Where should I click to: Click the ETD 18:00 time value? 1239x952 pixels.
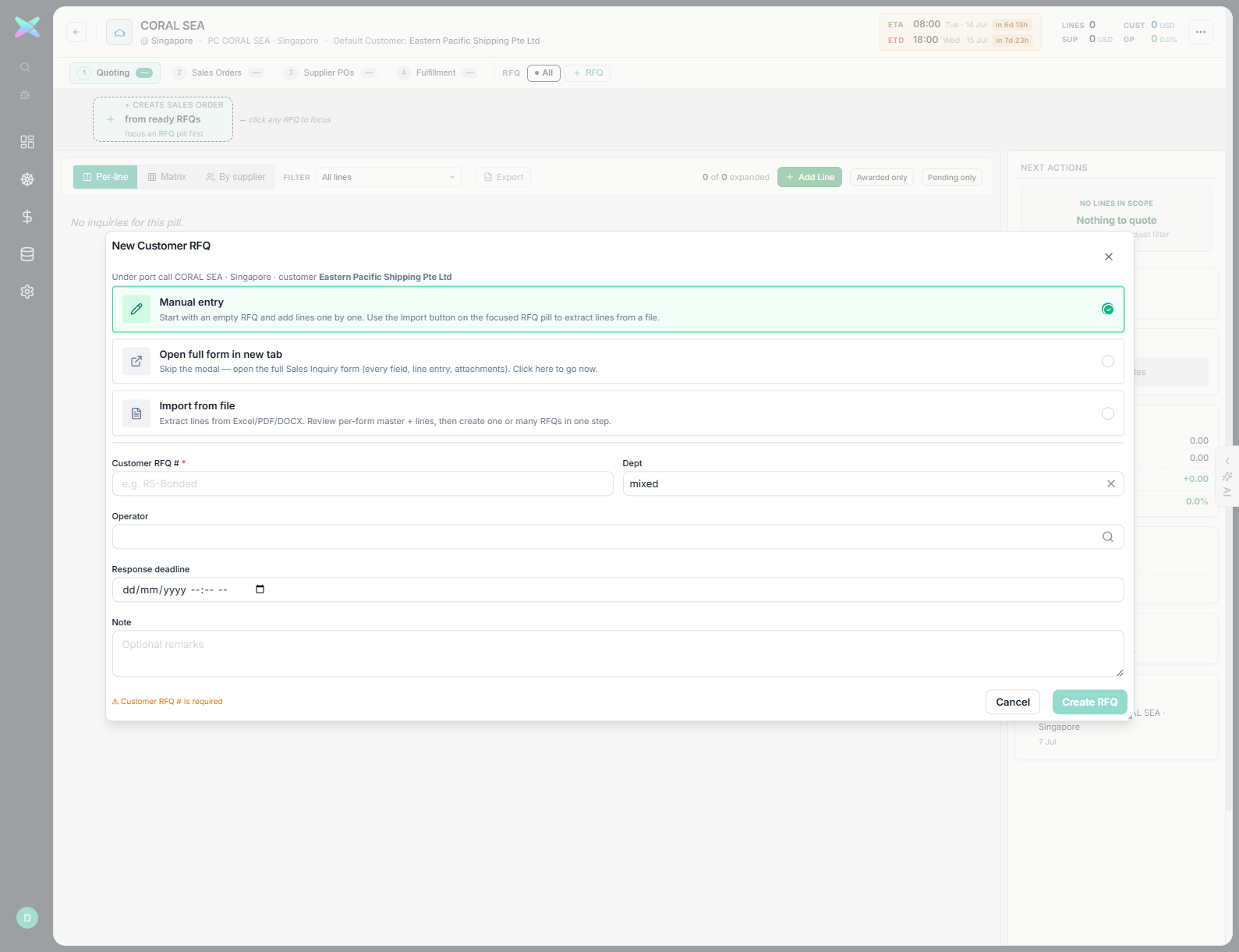[x=926, y=40]
